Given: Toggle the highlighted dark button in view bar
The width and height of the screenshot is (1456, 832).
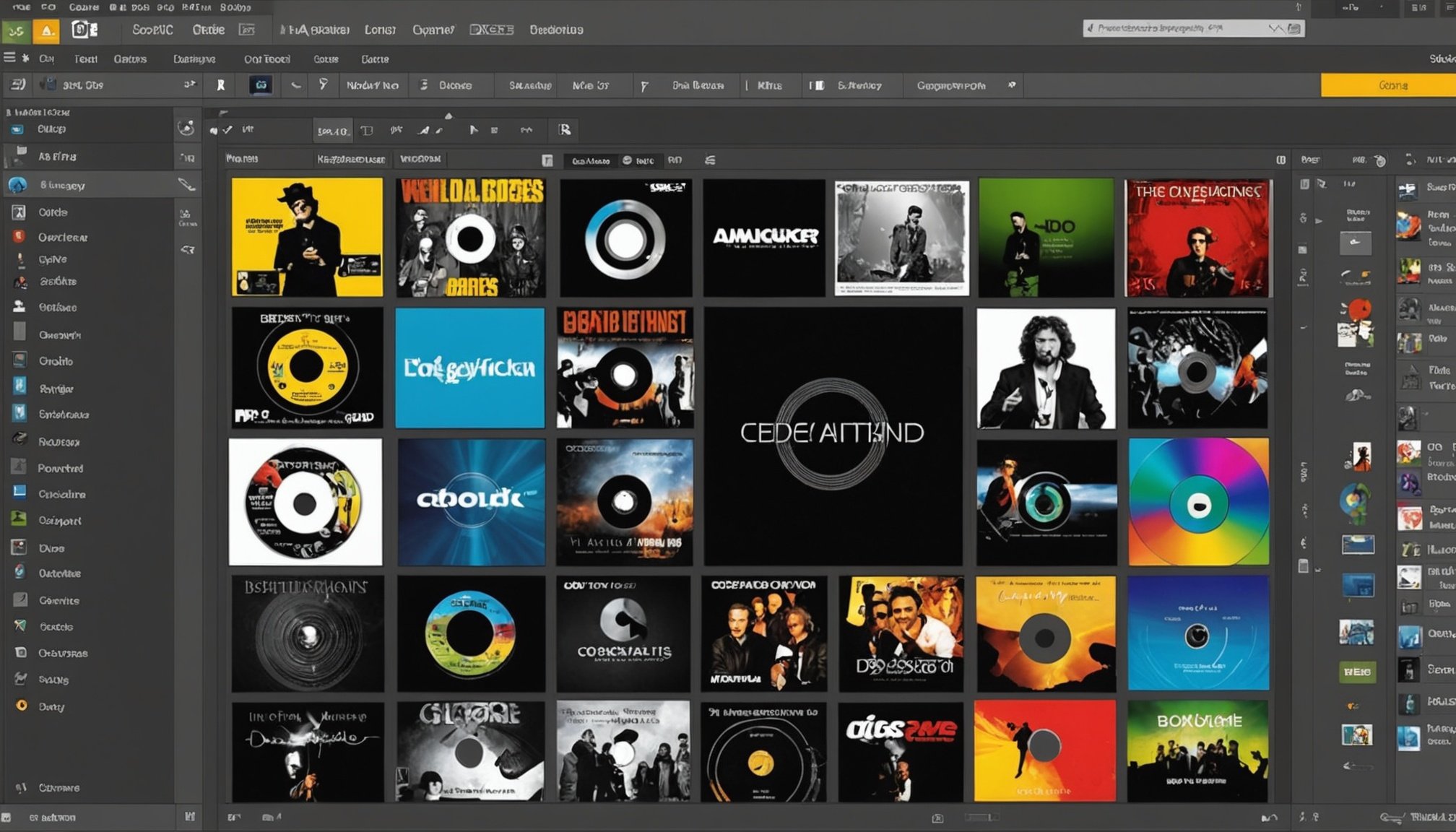Looking at the screenshot, I should pyautogui.click(x=591, y=160).
